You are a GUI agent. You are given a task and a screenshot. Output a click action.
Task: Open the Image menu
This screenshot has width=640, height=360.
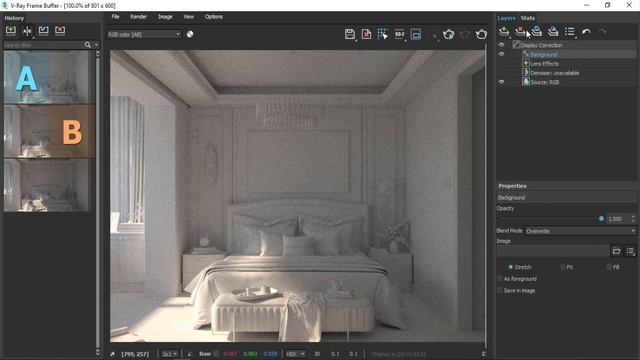pyautogui.click(x=165, y=17)
